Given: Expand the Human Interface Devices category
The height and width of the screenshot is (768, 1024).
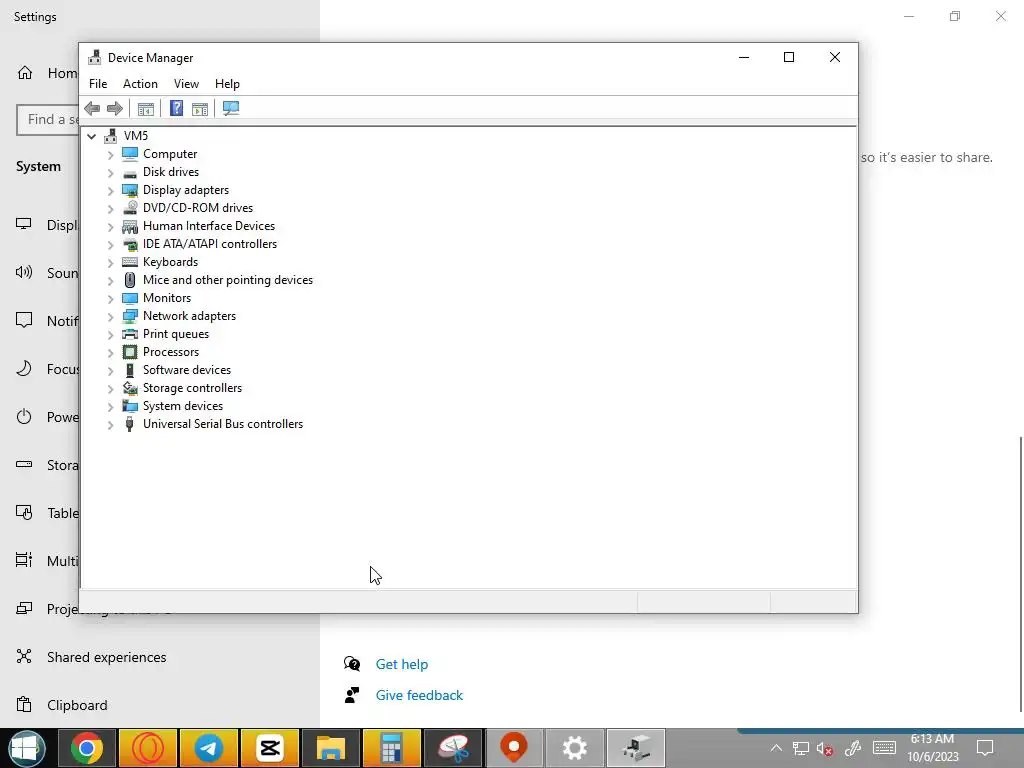Looking at the screenshot, I should [x=110, y=227].
